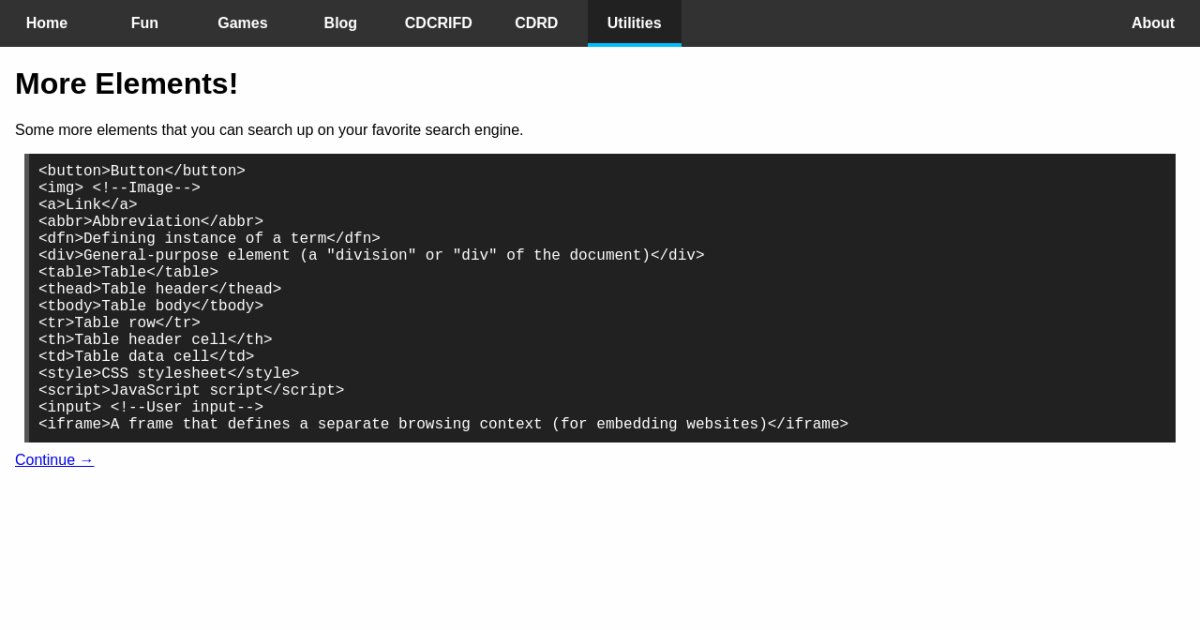Click the thead Table header line
Screen dimensions: 1200x630
160,289
